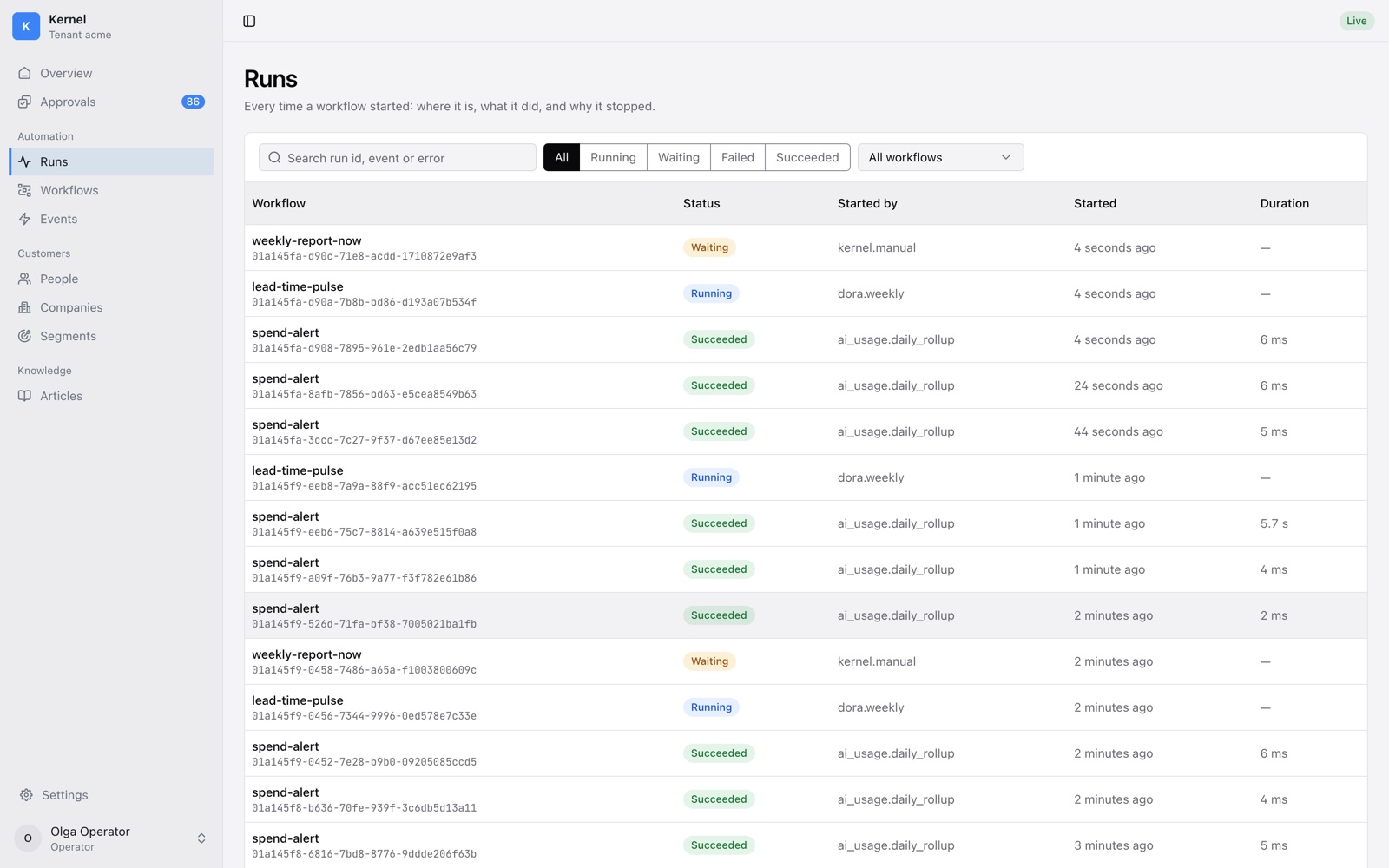1389x868 pixels.
Task: Click the 5.7 s duration cell
Action: [x=1274, y=523]
